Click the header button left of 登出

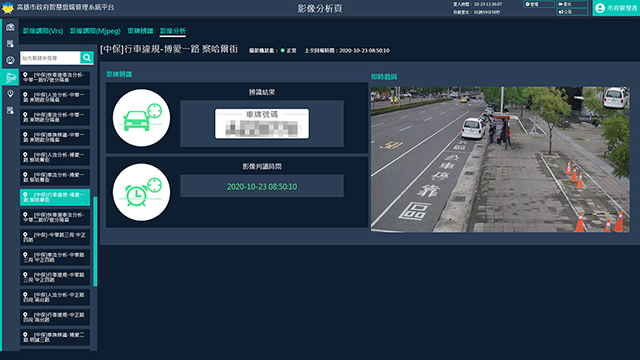pos(539,4)
